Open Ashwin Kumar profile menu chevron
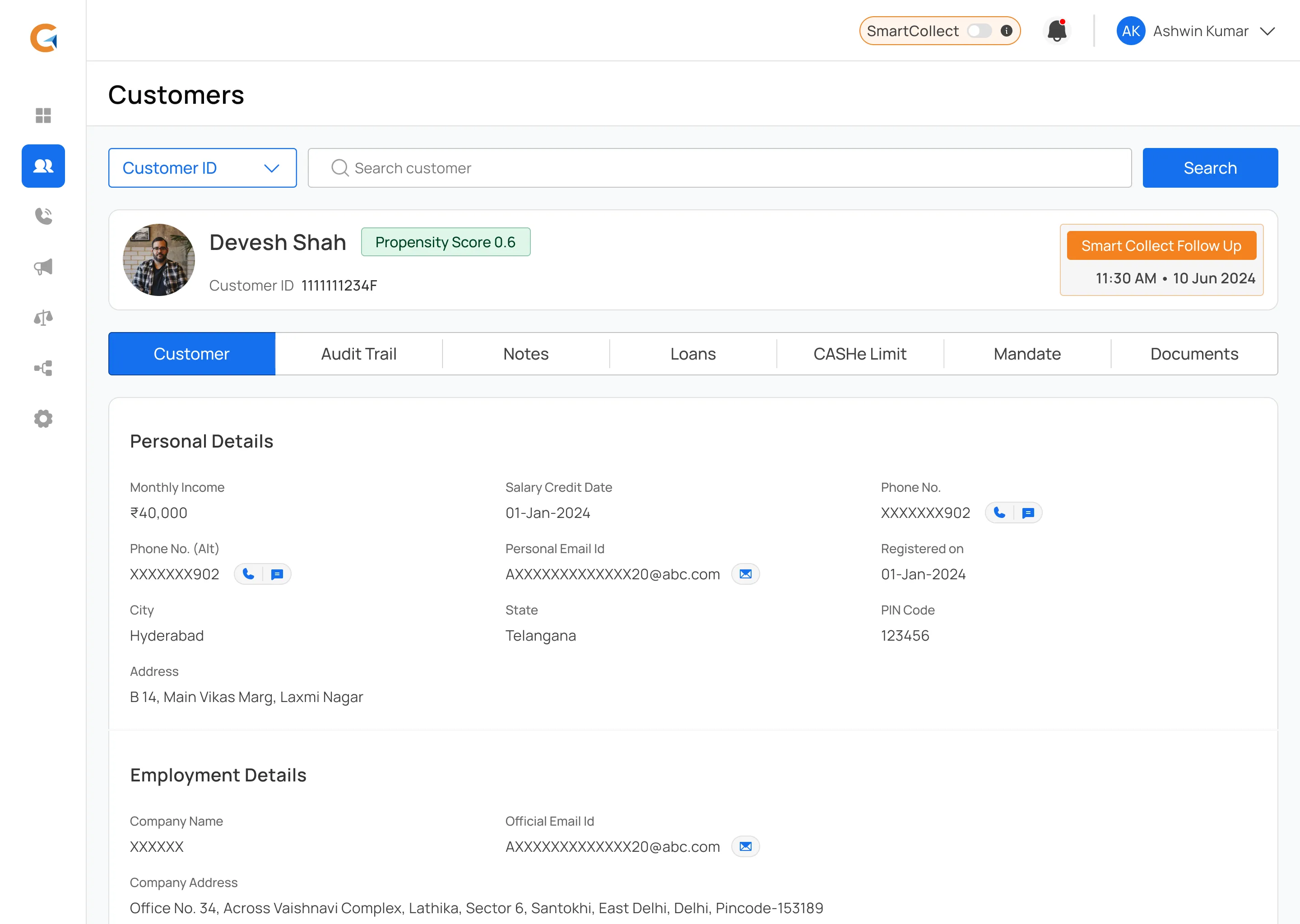 (x=1267, y=31)
